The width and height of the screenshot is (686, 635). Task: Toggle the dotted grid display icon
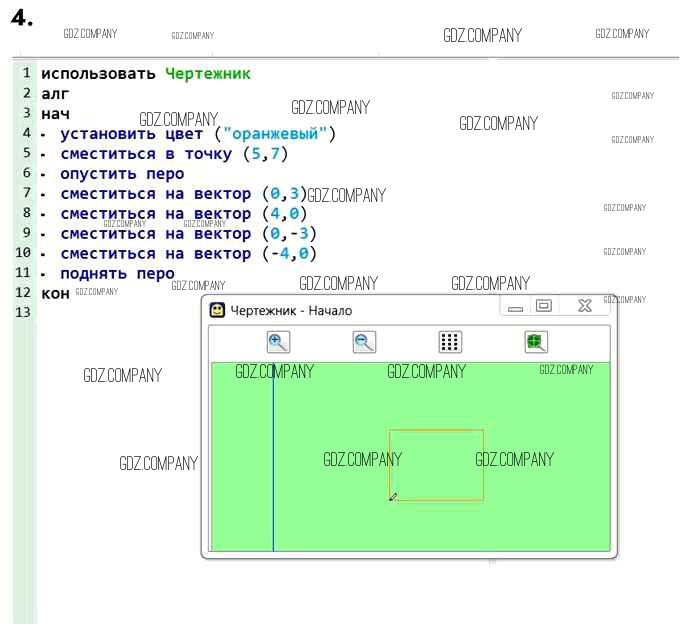(x=450, y=342)
